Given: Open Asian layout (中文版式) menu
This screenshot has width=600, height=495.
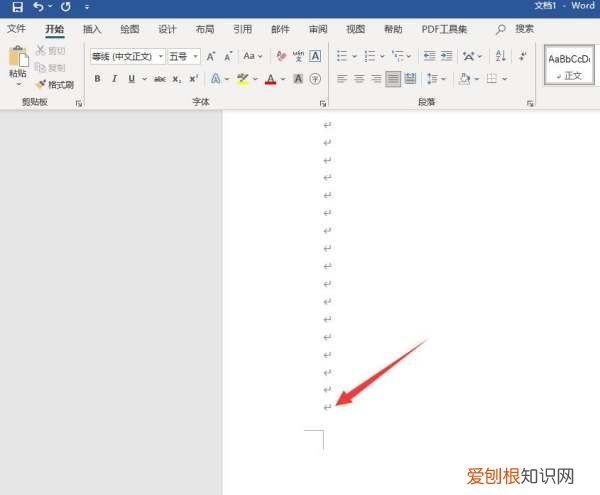Looking at the screenshot, I should coord(472,56).
